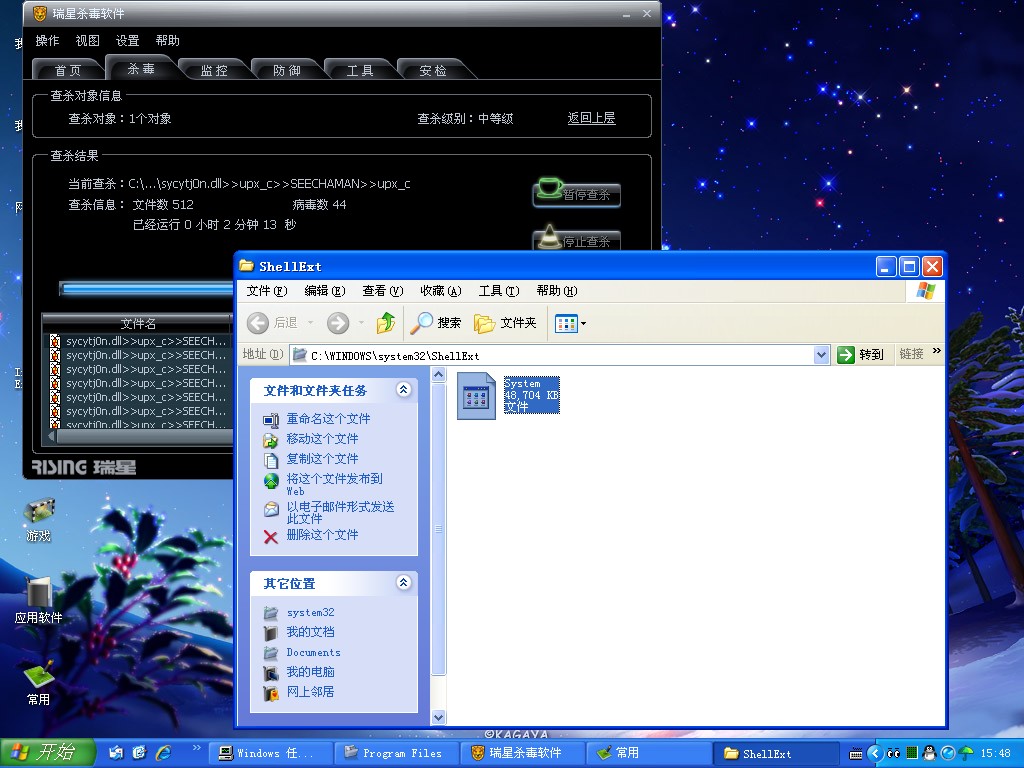Viewport: 1024px width, 768px height.
Task: Open the Search toolbar button
Action: click(436, 323)
